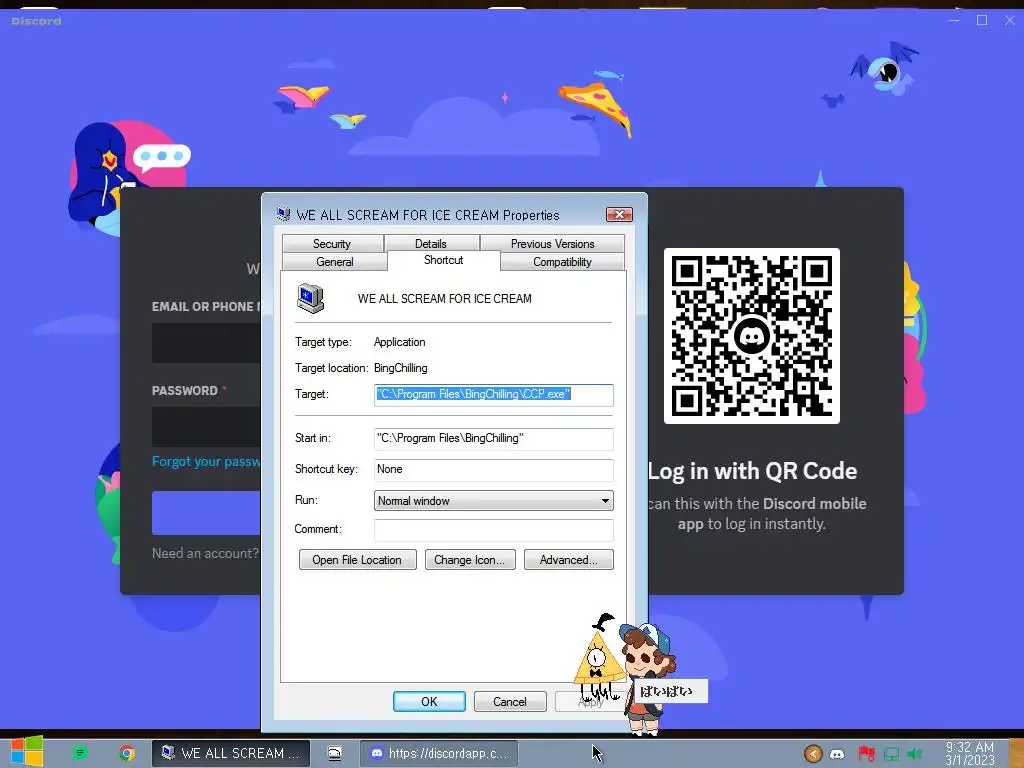The width and height of the screenshot is (1024, 768).
Task: Switch to the discordapp taskbar window
Action: click(x=439, y=753)
